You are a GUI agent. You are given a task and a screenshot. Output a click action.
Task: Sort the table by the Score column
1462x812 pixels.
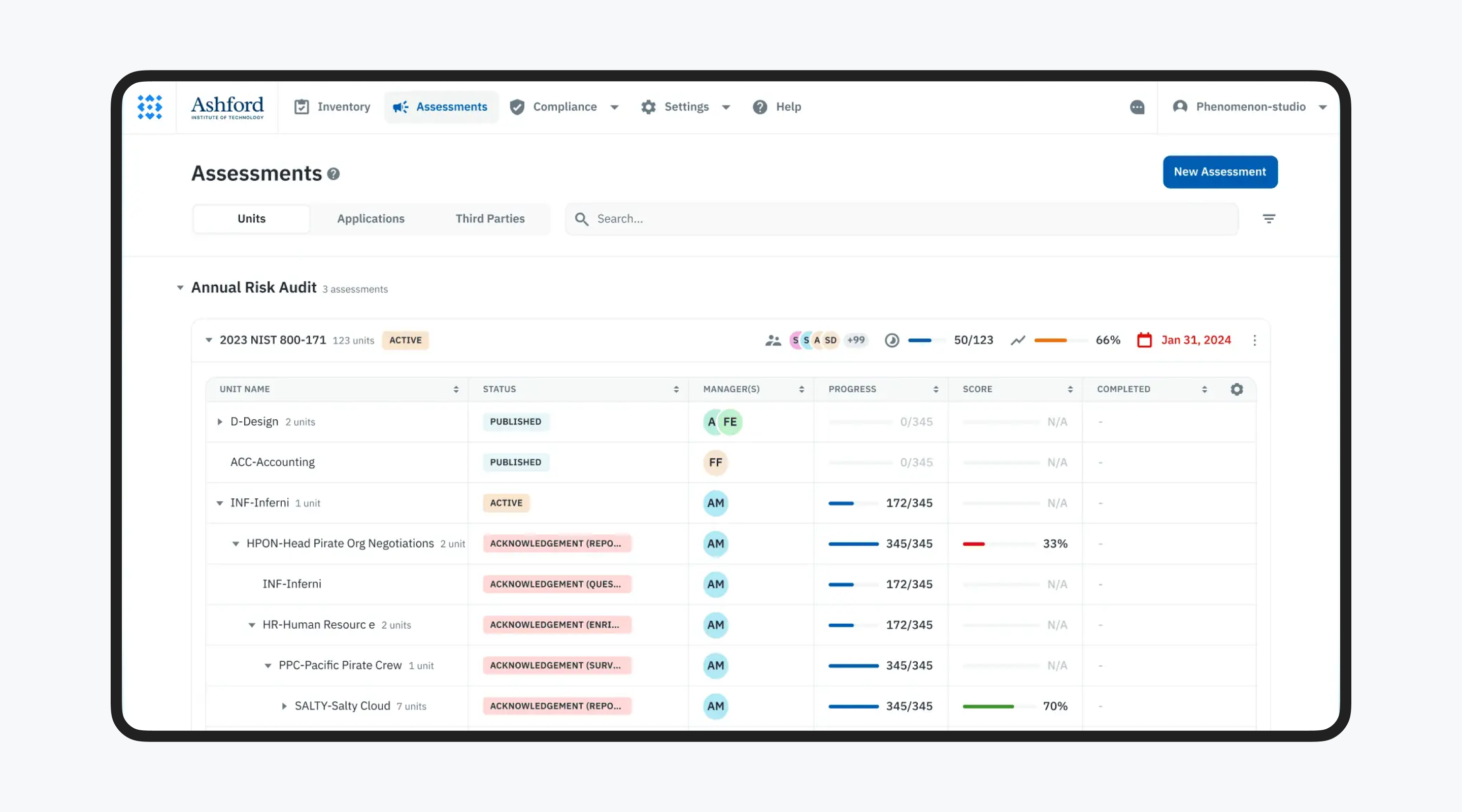coord(1071,389)
